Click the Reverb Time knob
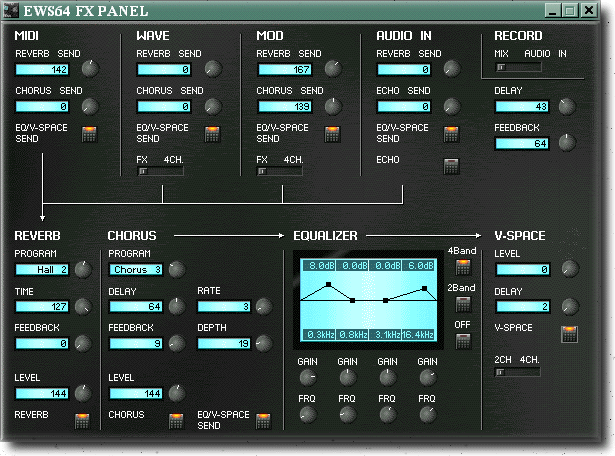Viewport: 615px width, 456px height. (83, 307)
